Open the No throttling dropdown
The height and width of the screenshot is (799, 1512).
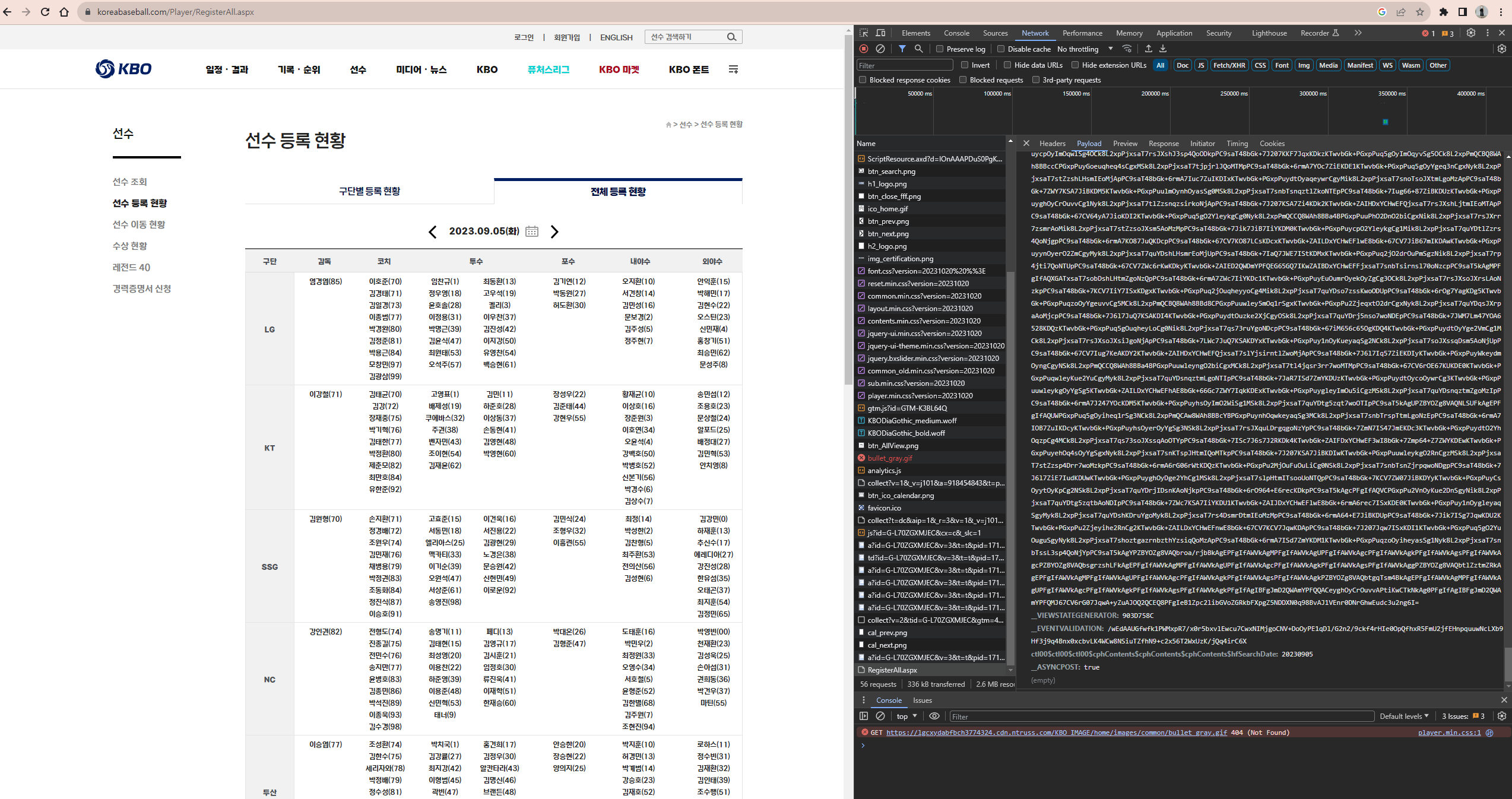click(1085, 49)
